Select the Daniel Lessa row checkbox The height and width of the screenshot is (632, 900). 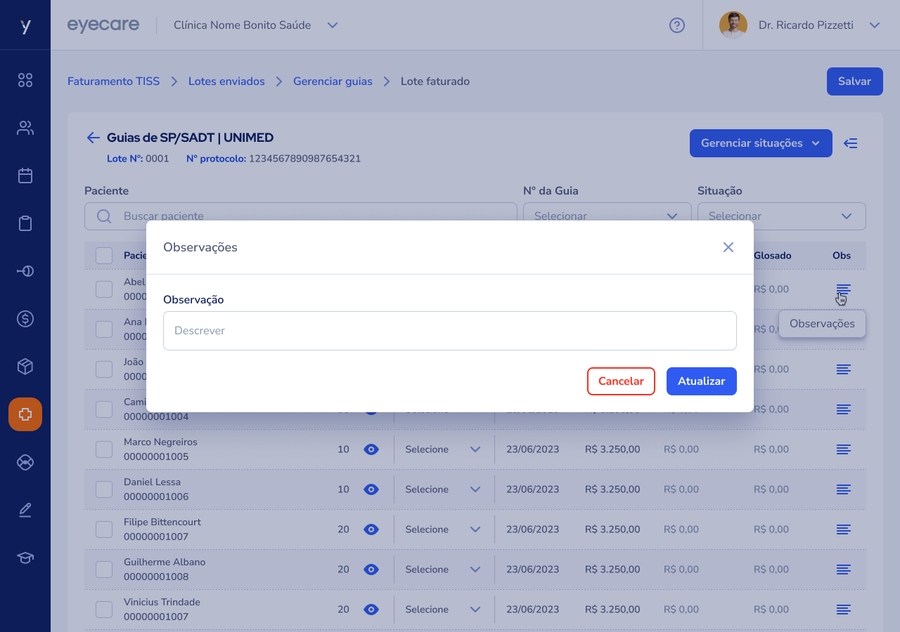coord(104,489)
